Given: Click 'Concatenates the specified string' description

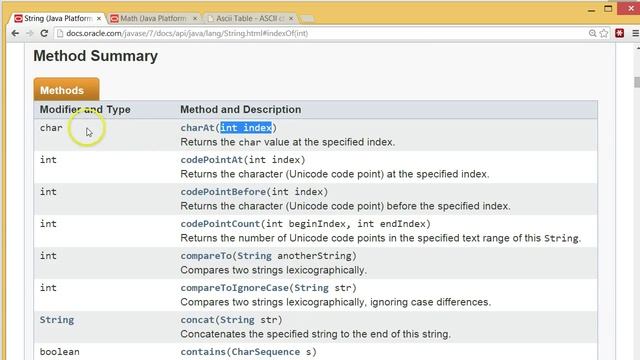Looking at the screenshot, I should [x=315, y=334].
